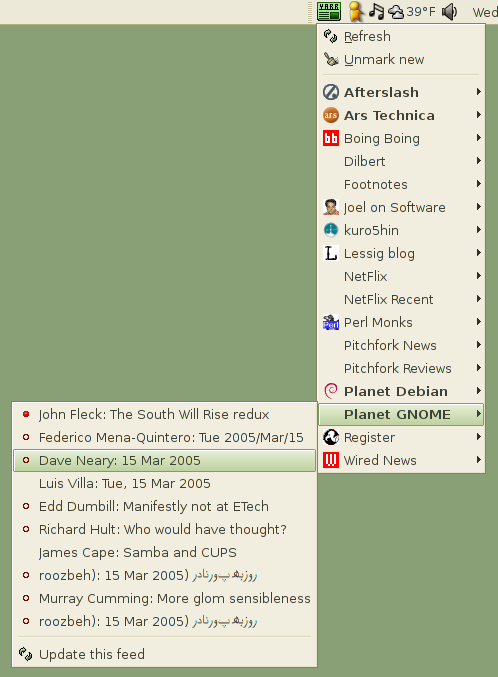Click the Perl Monks feed icon
This screenshot has height=677, width=498.
point(331,322)
